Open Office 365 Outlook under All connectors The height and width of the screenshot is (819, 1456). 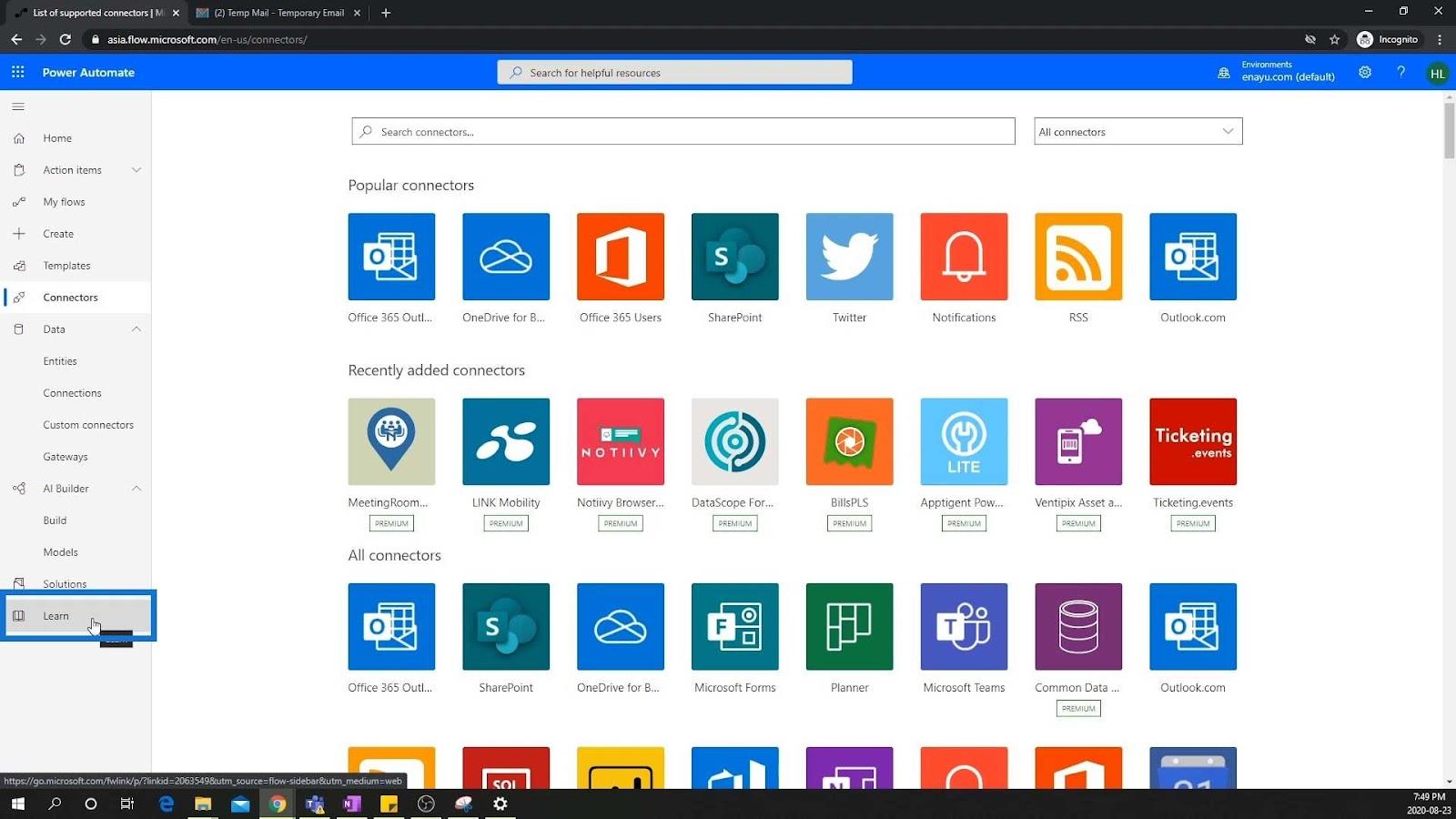point(391,627)
